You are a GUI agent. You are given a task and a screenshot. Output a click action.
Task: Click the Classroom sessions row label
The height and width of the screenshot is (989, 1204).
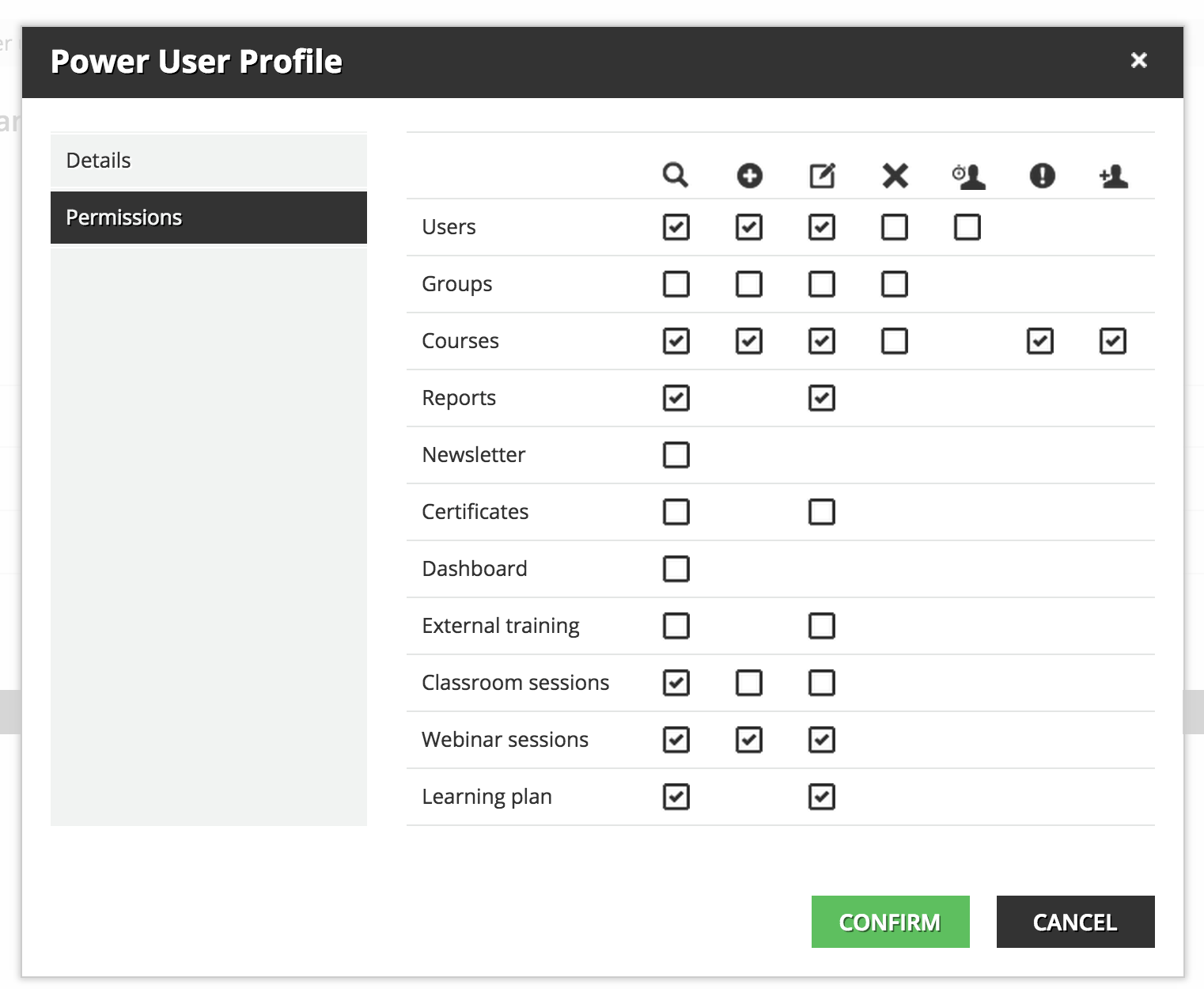(x=515, y=683)
